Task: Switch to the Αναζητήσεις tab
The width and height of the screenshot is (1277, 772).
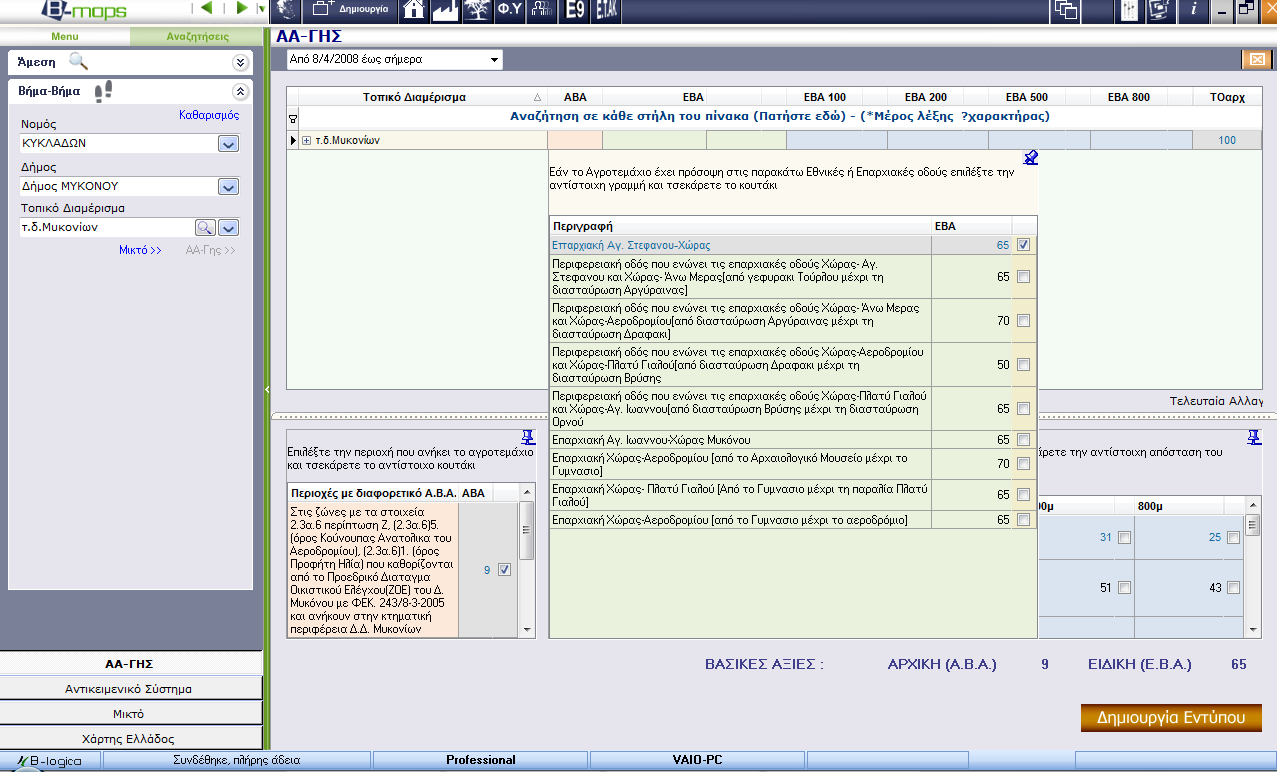Action: tap(195, 36)
